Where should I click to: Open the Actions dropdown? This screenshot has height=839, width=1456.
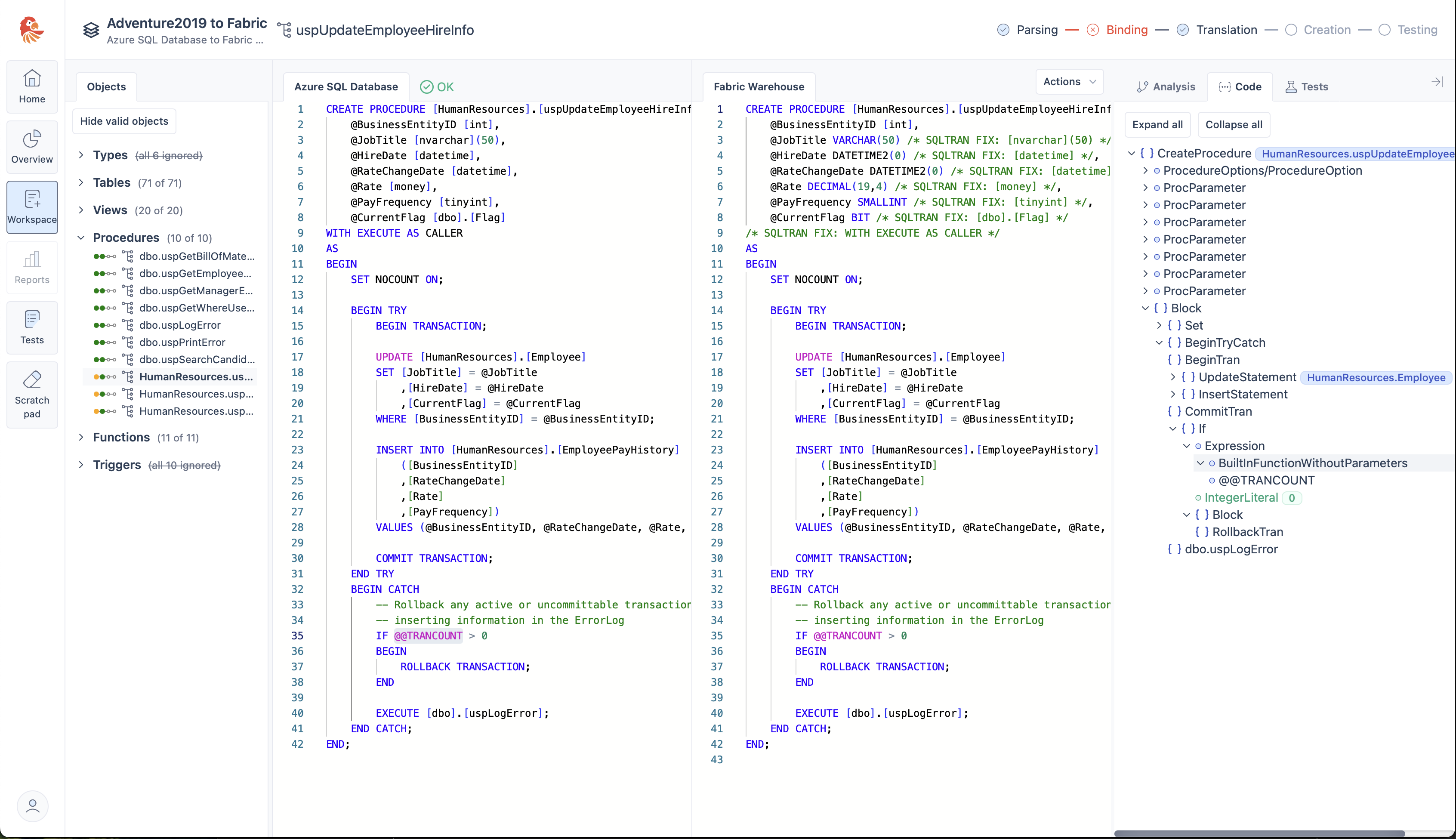tap(1069, 82)
